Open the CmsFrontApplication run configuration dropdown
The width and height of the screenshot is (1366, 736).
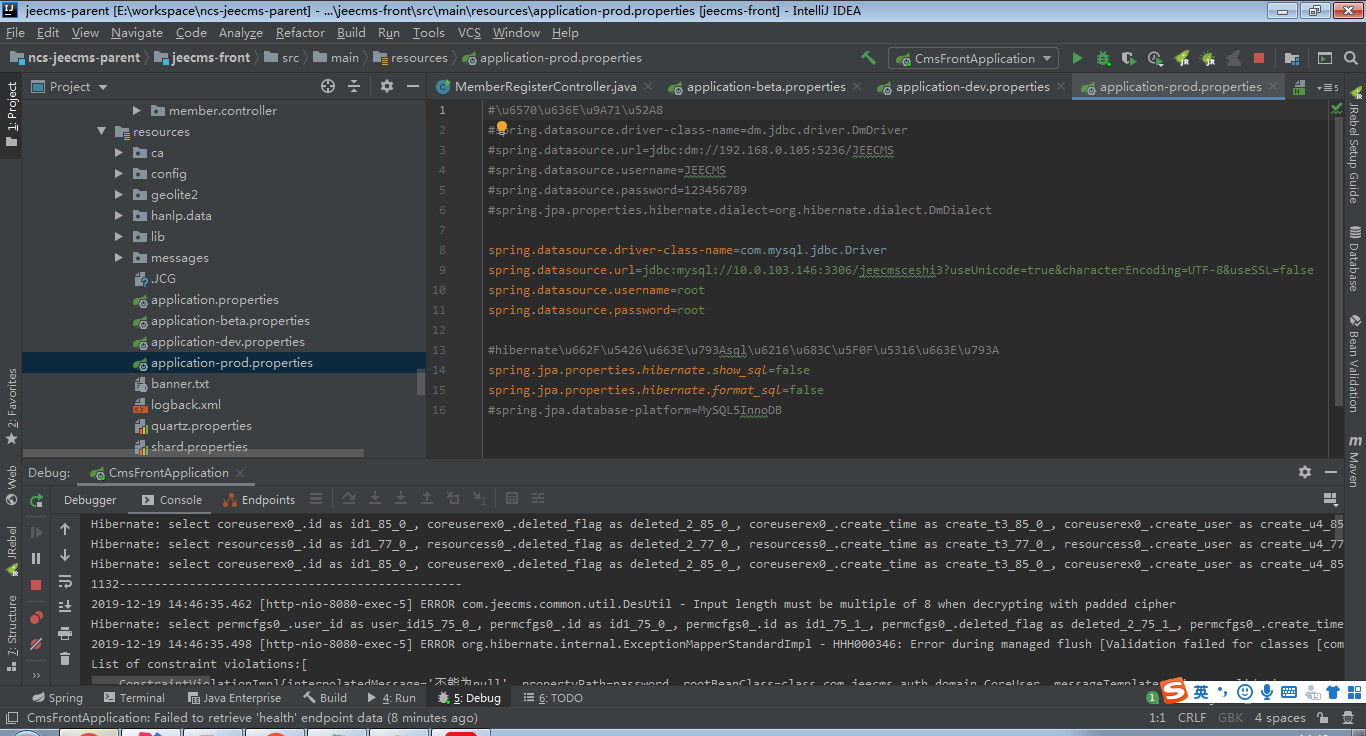tap(973, 59)
